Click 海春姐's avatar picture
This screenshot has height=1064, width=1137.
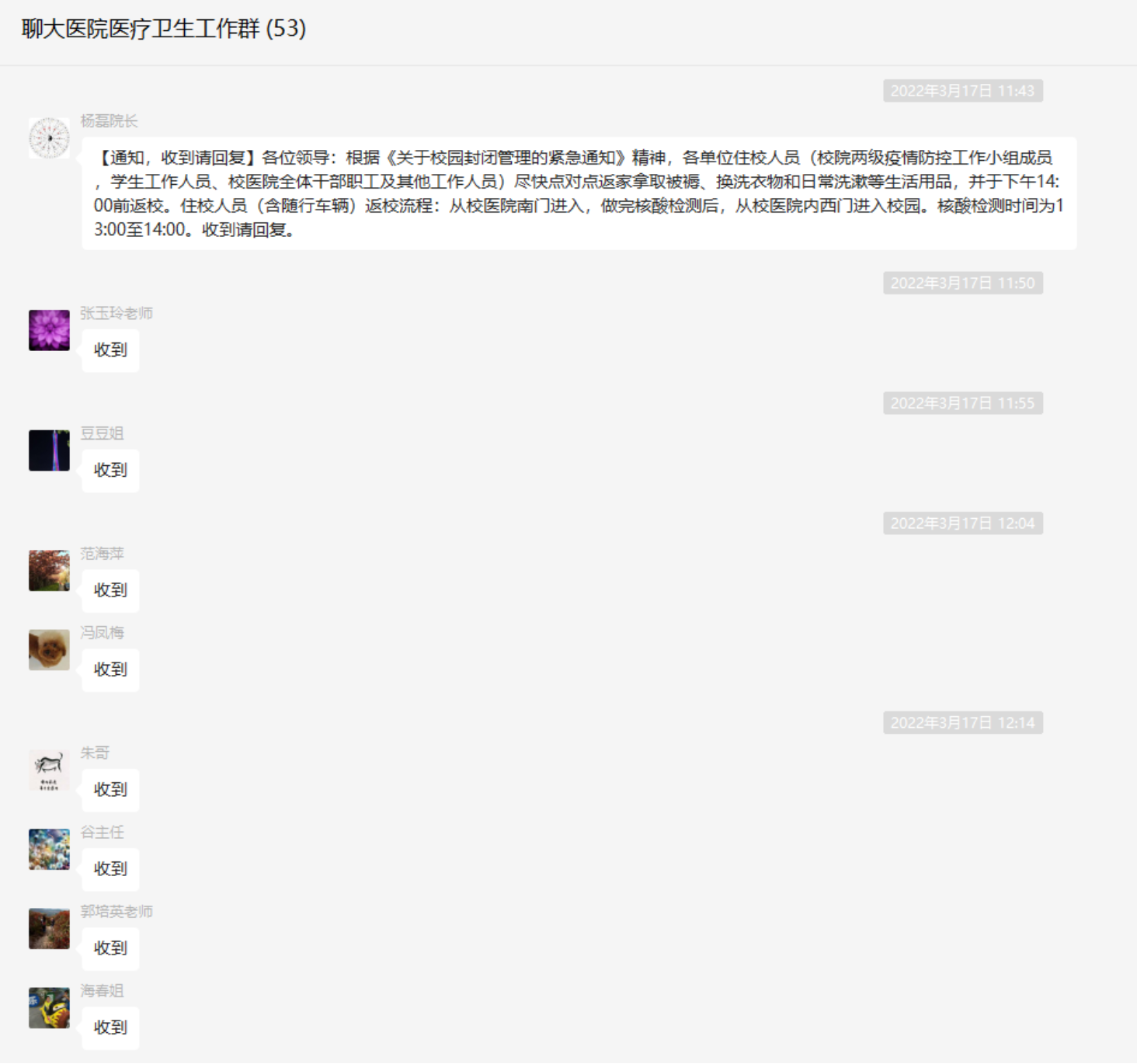coord(49,1008)
